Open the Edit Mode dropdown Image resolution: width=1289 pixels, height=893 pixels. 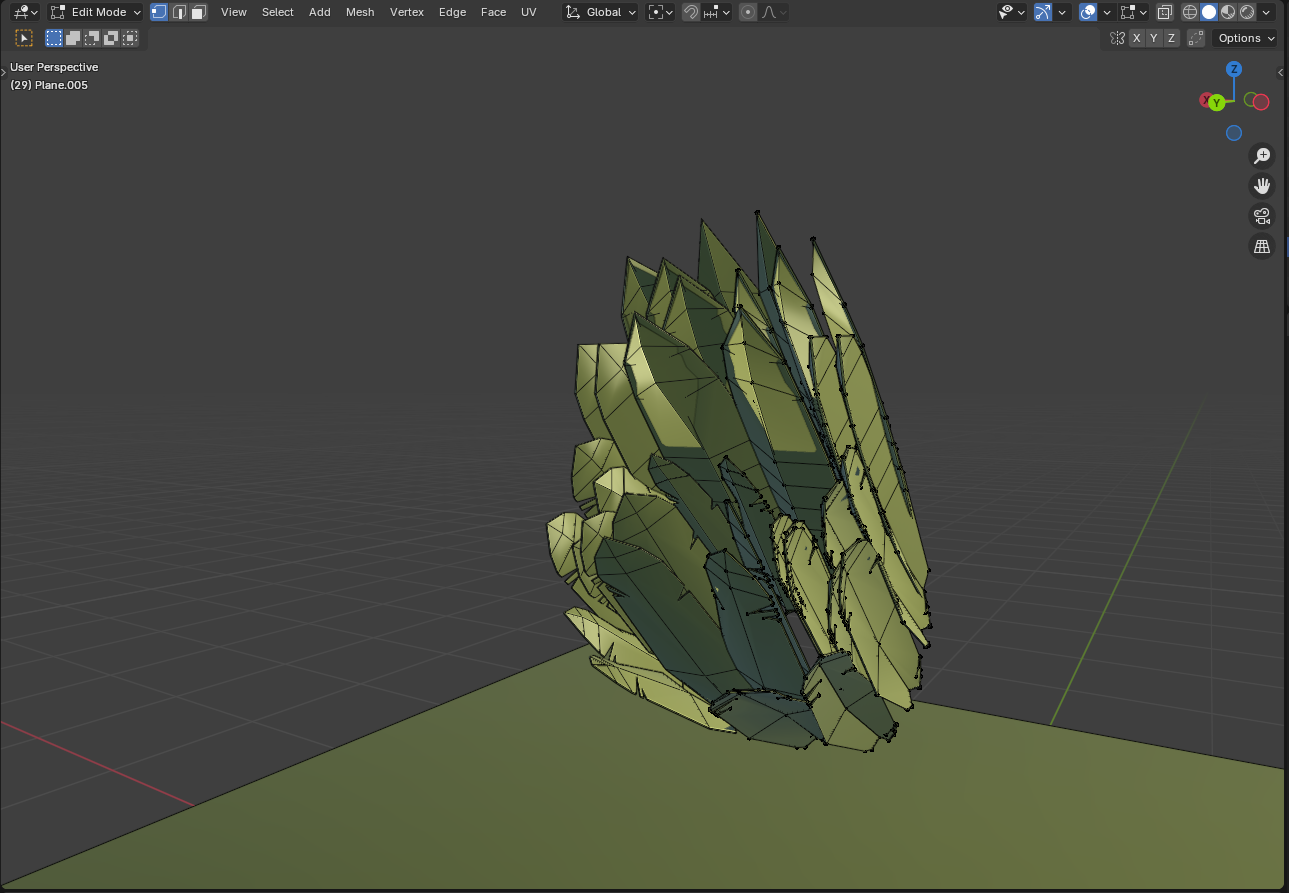click(x=96, y=12)
